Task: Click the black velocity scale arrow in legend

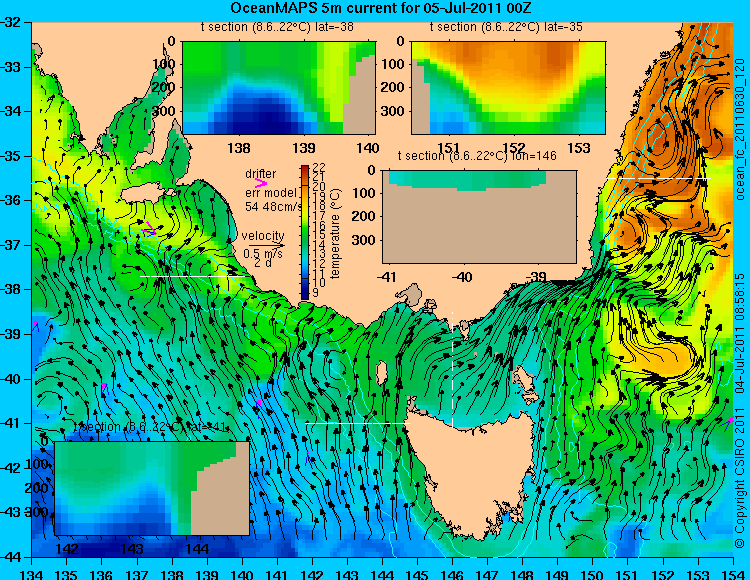Action: point(266,246)
